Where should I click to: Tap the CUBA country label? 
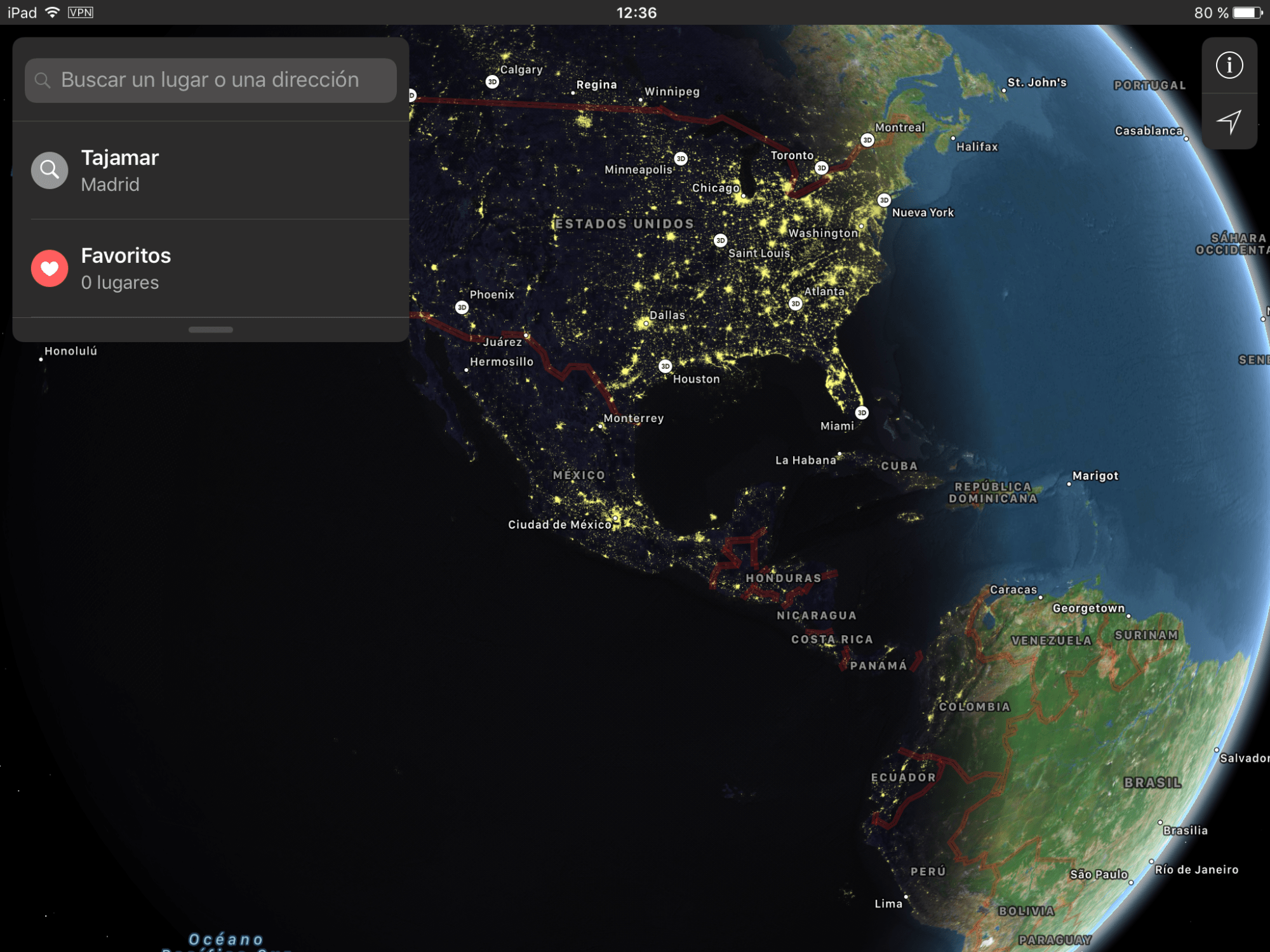click(x=899, y=466)
